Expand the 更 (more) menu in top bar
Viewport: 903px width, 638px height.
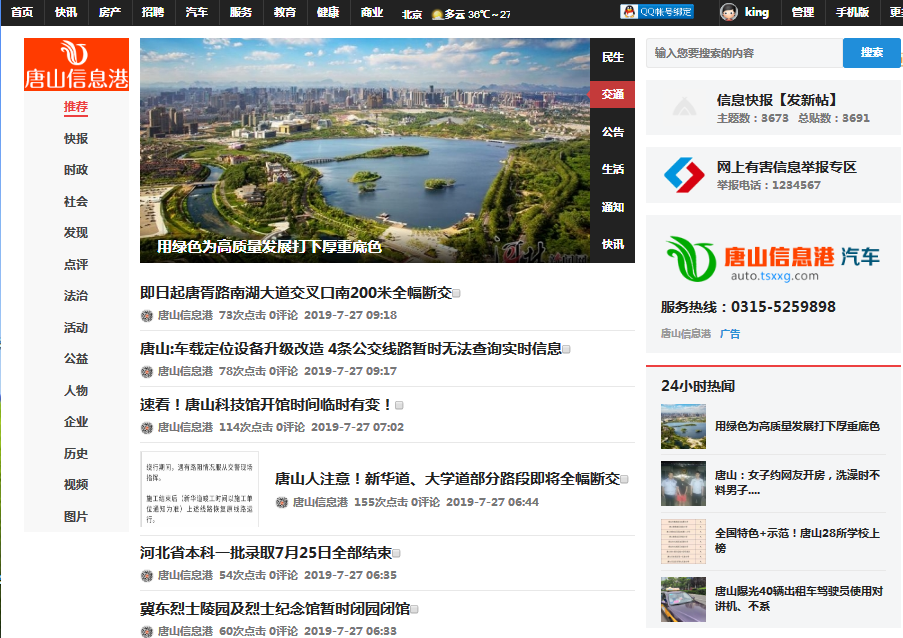coord(895,12)
